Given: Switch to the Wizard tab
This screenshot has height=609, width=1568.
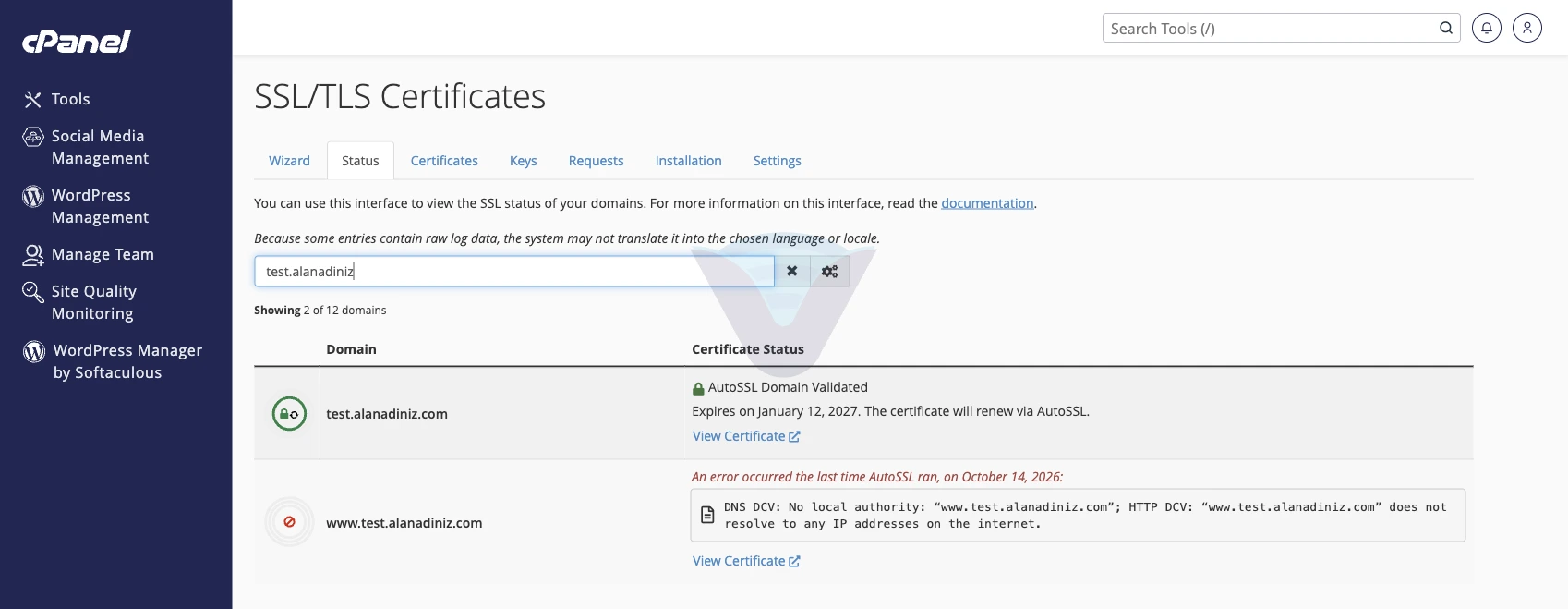Looking at the screenshot, I should point(289,161).
